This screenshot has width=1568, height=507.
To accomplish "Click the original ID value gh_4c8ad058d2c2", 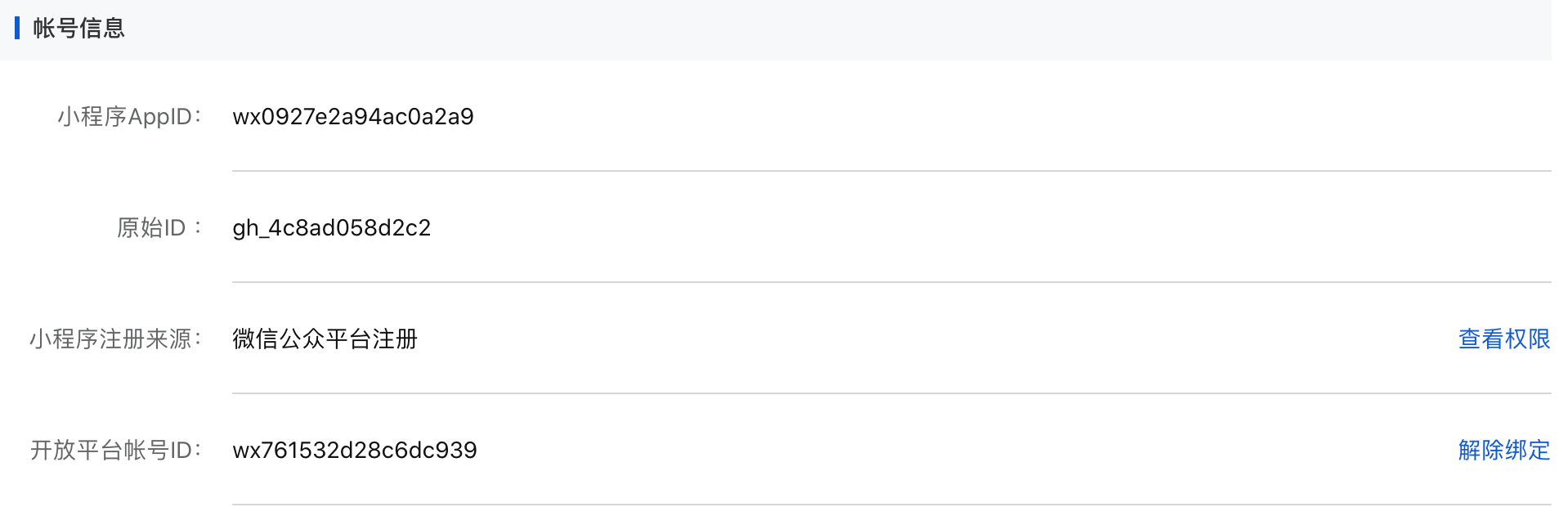I will (x=331, y=228).
